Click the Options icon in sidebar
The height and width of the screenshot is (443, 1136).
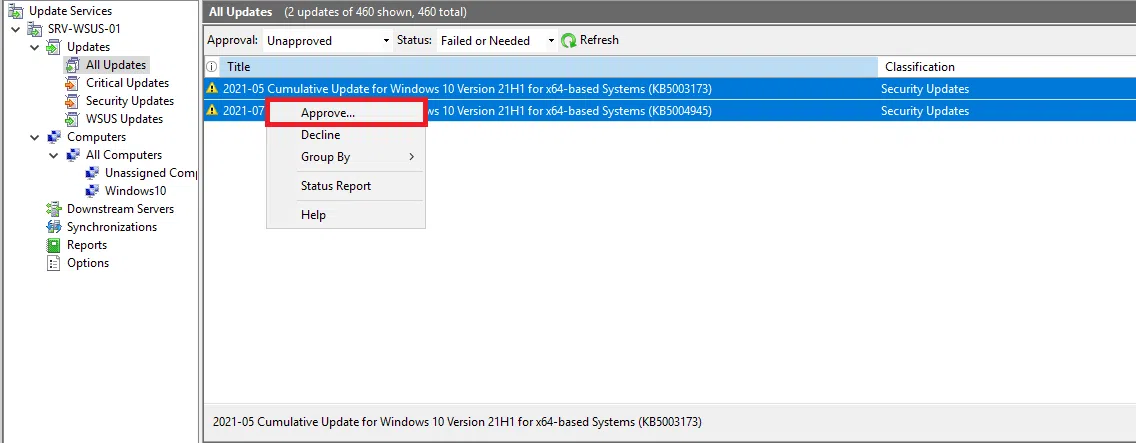[x=54, y=263]
